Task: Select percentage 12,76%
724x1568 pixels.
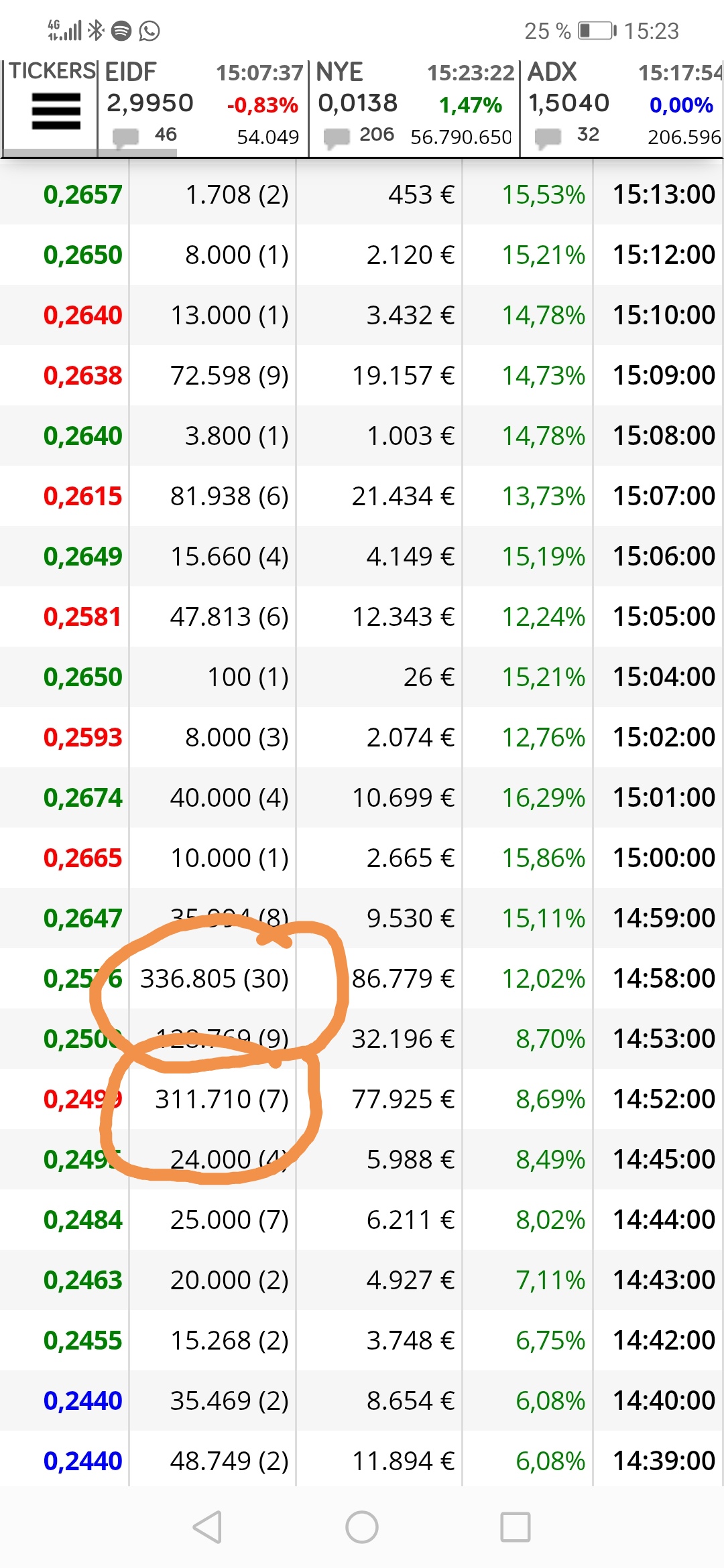Action: pos(544,737)
